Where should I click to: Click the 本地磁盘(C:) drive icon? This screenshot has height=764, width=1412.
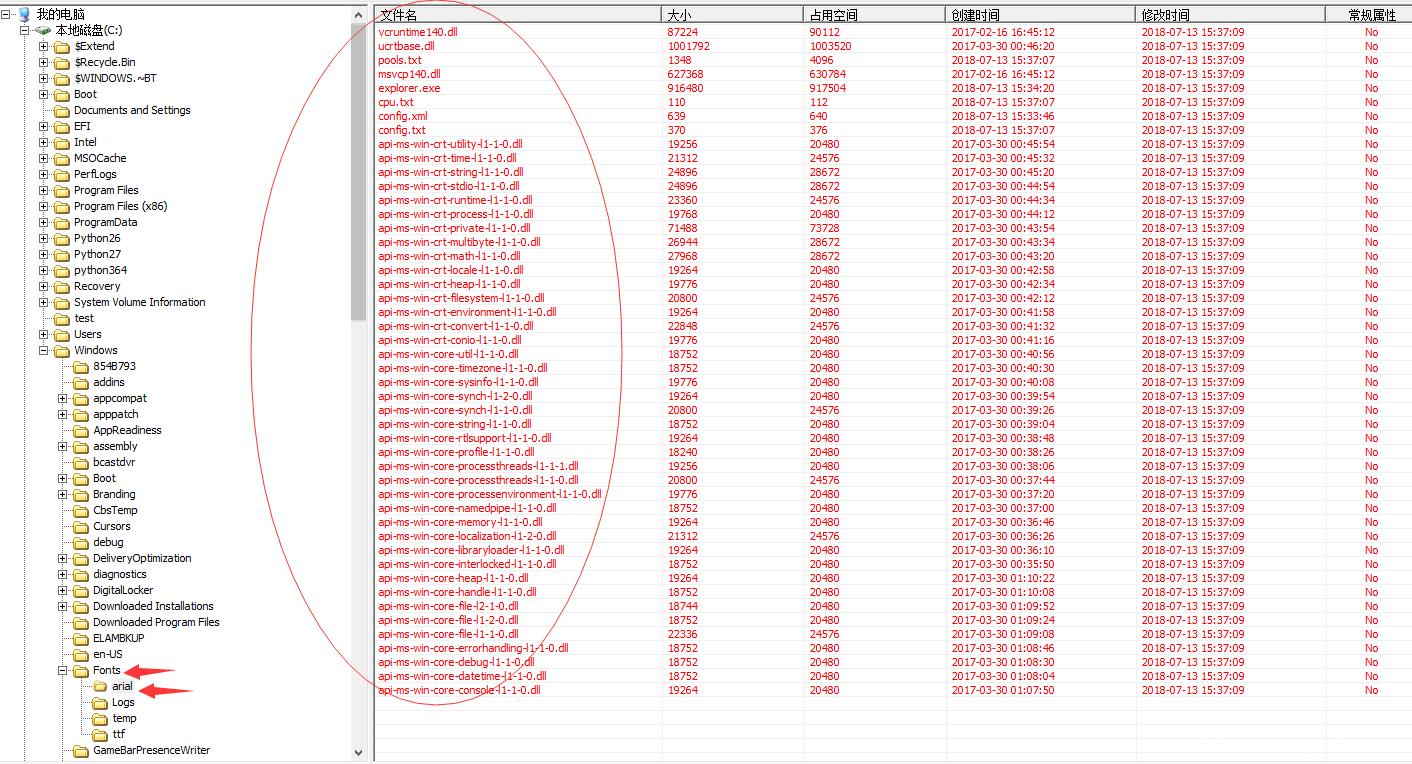(43, 30)
